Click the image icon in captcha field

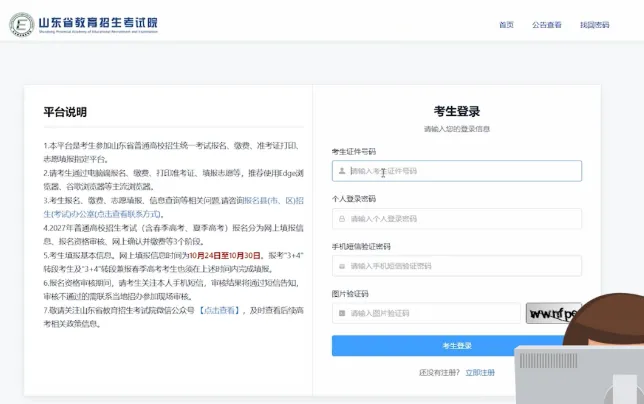coord(342,313)
